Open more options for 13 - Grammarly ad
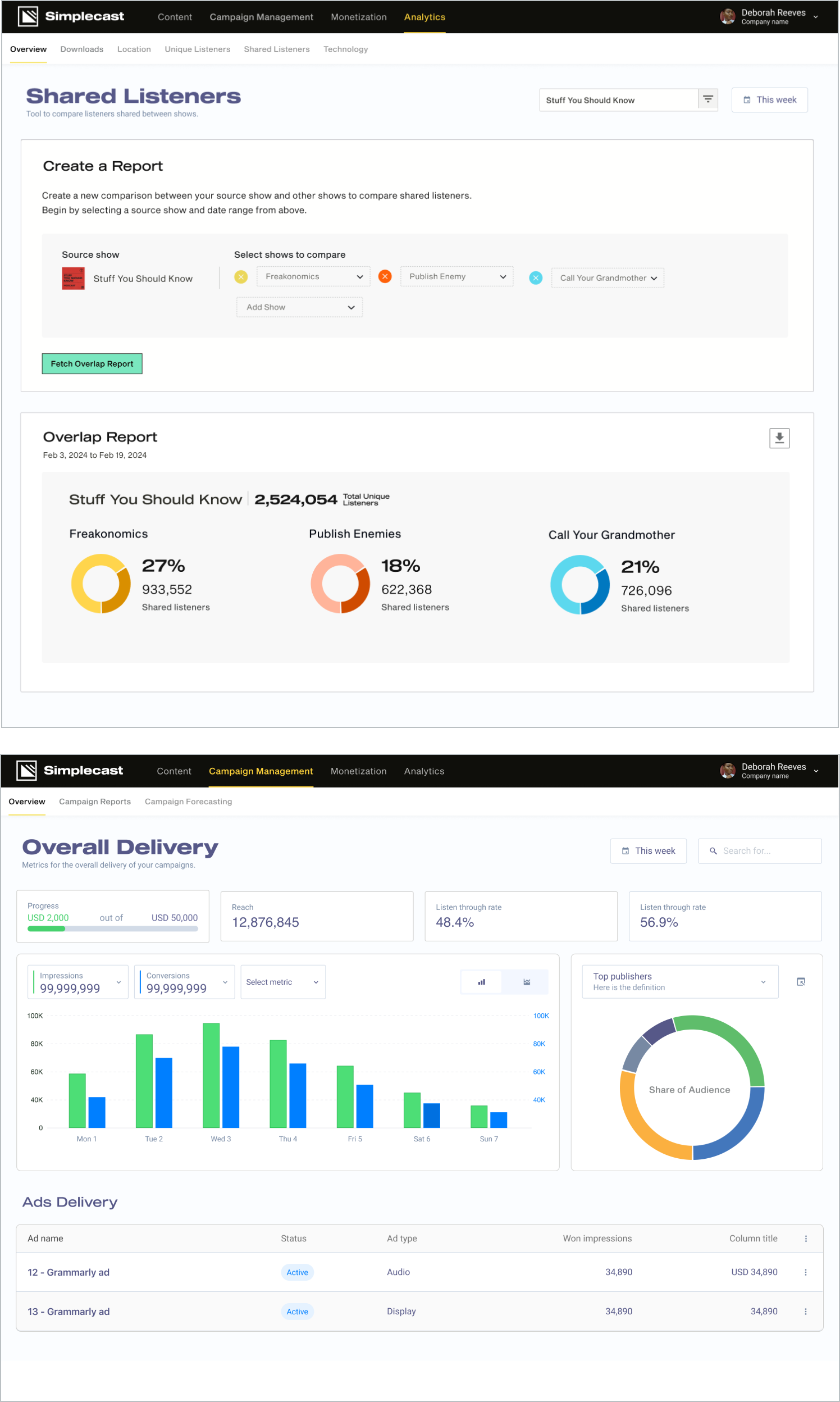Viewport: 840px width, 1402px height. click(806, 1311)
